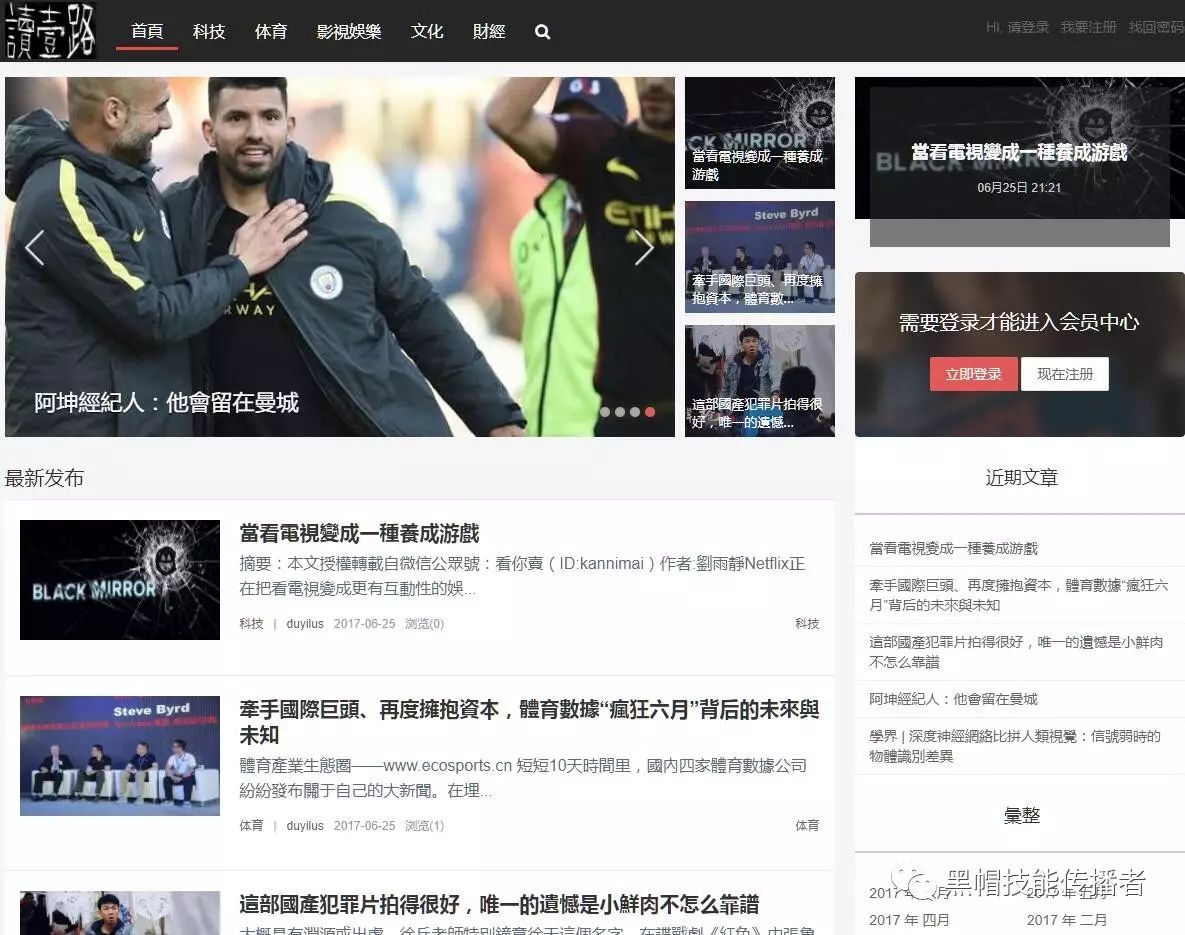Image resolution: width=1185 pixels, height=935 pixels.
Task: Click the 找回密码 link
Action: 1156,27
